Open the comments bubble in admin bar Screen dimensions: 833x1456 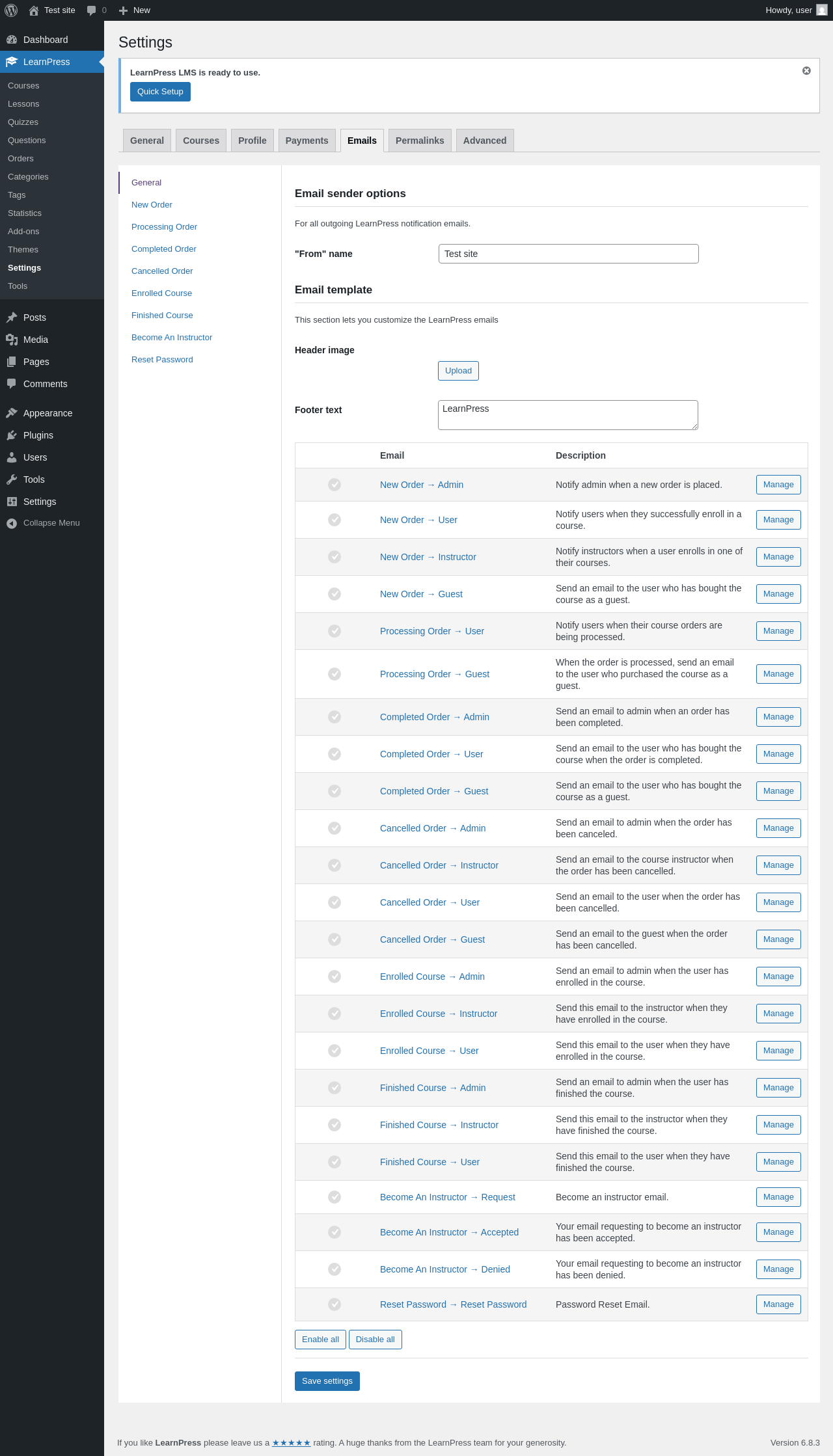(92, 10)
